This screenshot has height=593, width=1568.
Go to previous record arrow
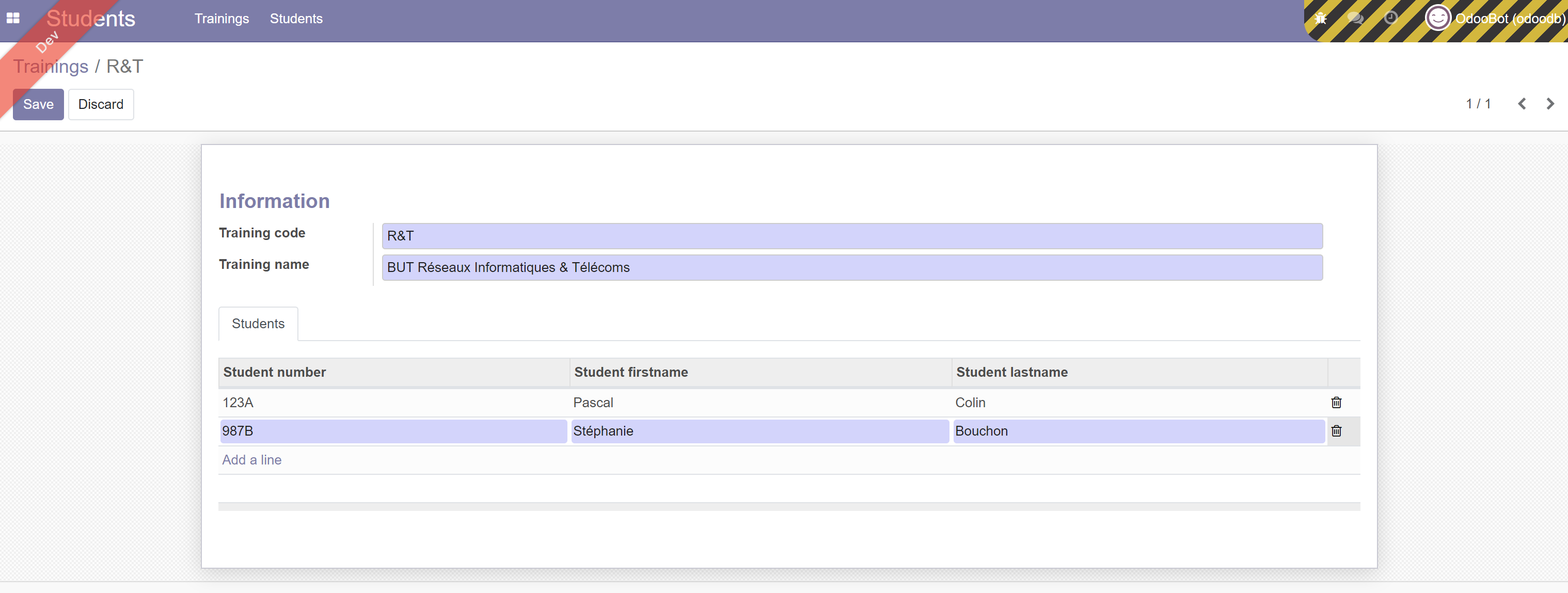click(1522, 104)
